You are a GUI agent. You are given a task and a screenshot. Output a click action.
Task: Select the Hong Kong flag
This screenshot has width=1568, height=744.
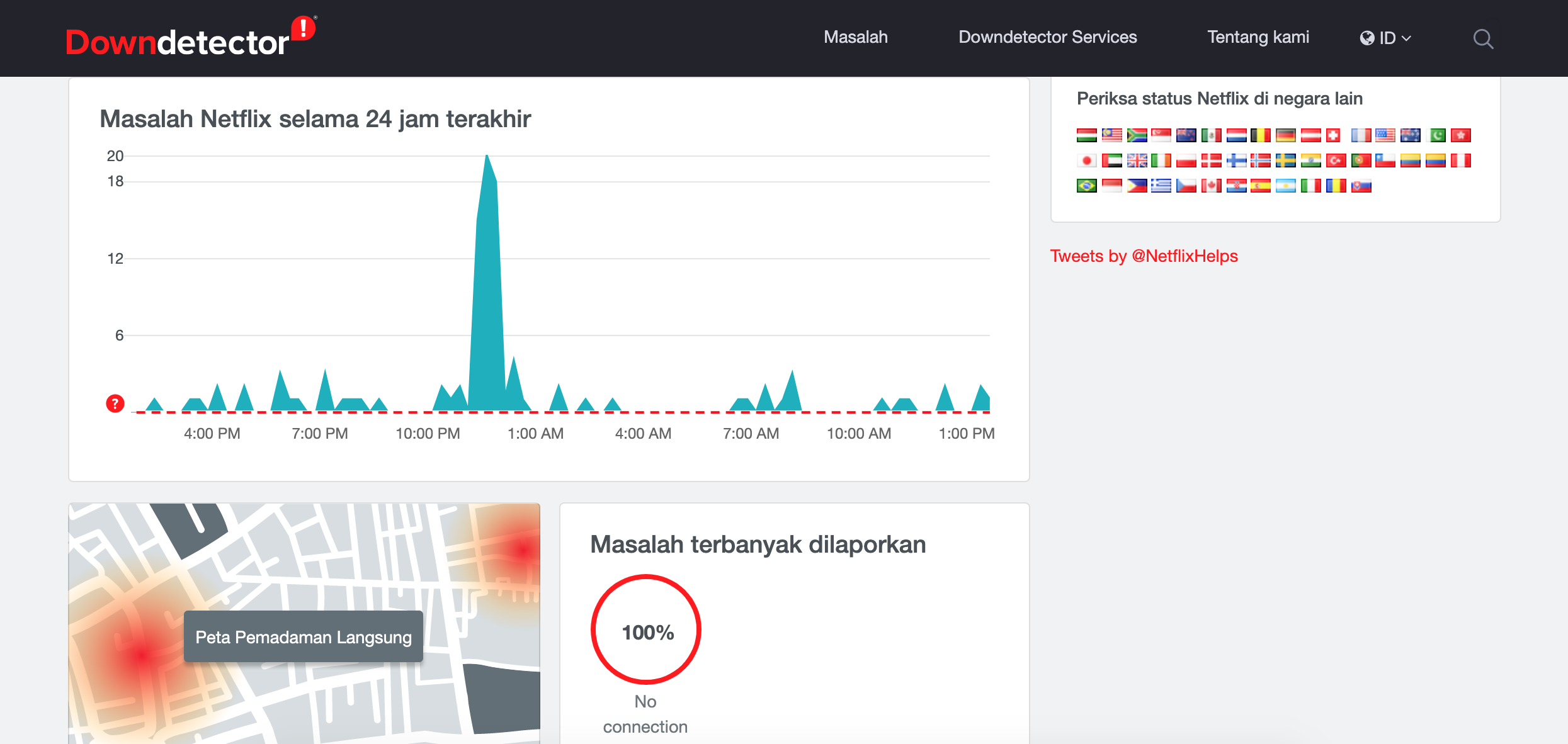(1461, 135)
